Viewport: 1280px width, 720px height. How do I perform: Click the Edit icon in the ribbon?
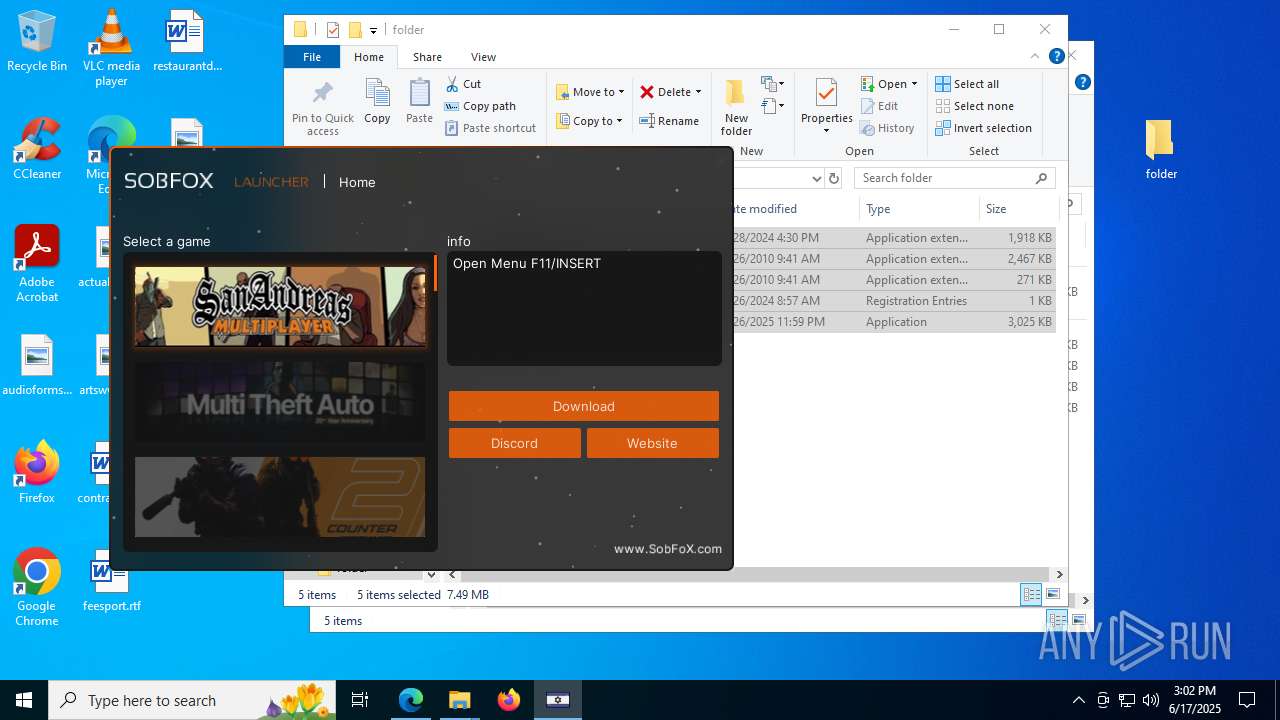[868, 106]
